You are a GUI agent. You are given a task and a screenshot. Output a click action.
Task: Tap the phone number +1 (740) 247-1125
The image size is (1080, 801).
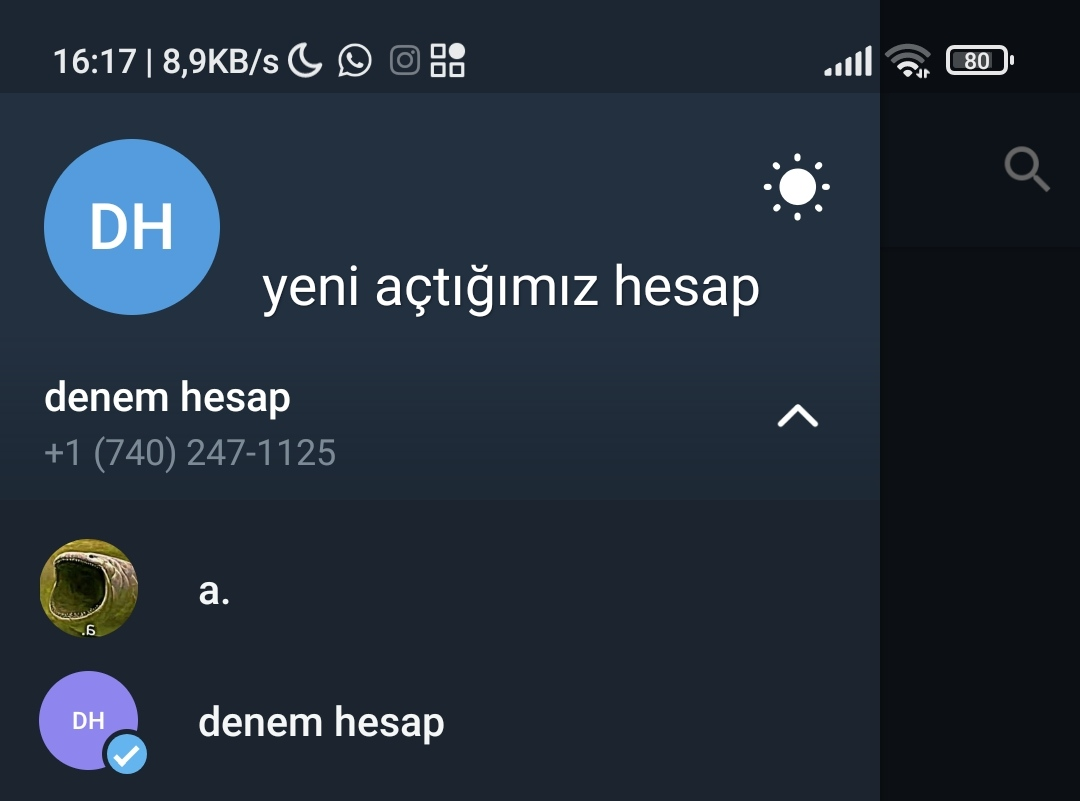click(189, 453)
